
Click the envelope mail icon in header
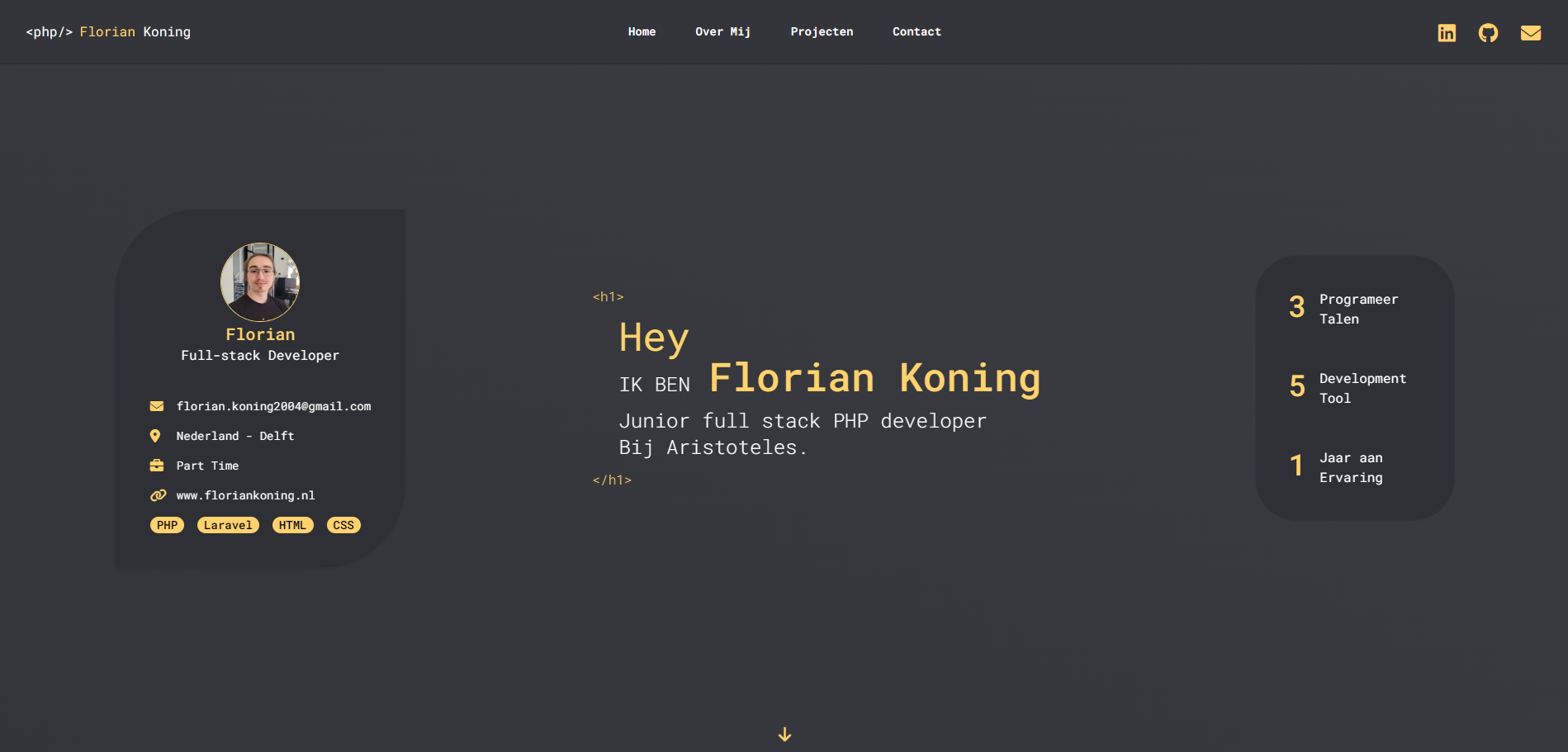(x=1531, y=33)
